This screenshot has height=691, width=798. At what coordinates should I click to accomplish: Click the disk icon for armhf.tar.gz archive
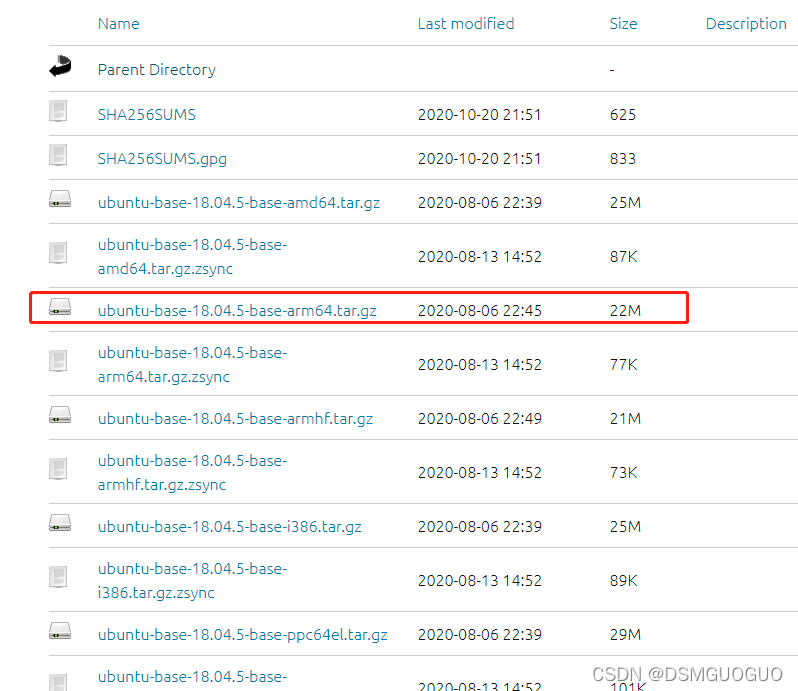(60, 415)
